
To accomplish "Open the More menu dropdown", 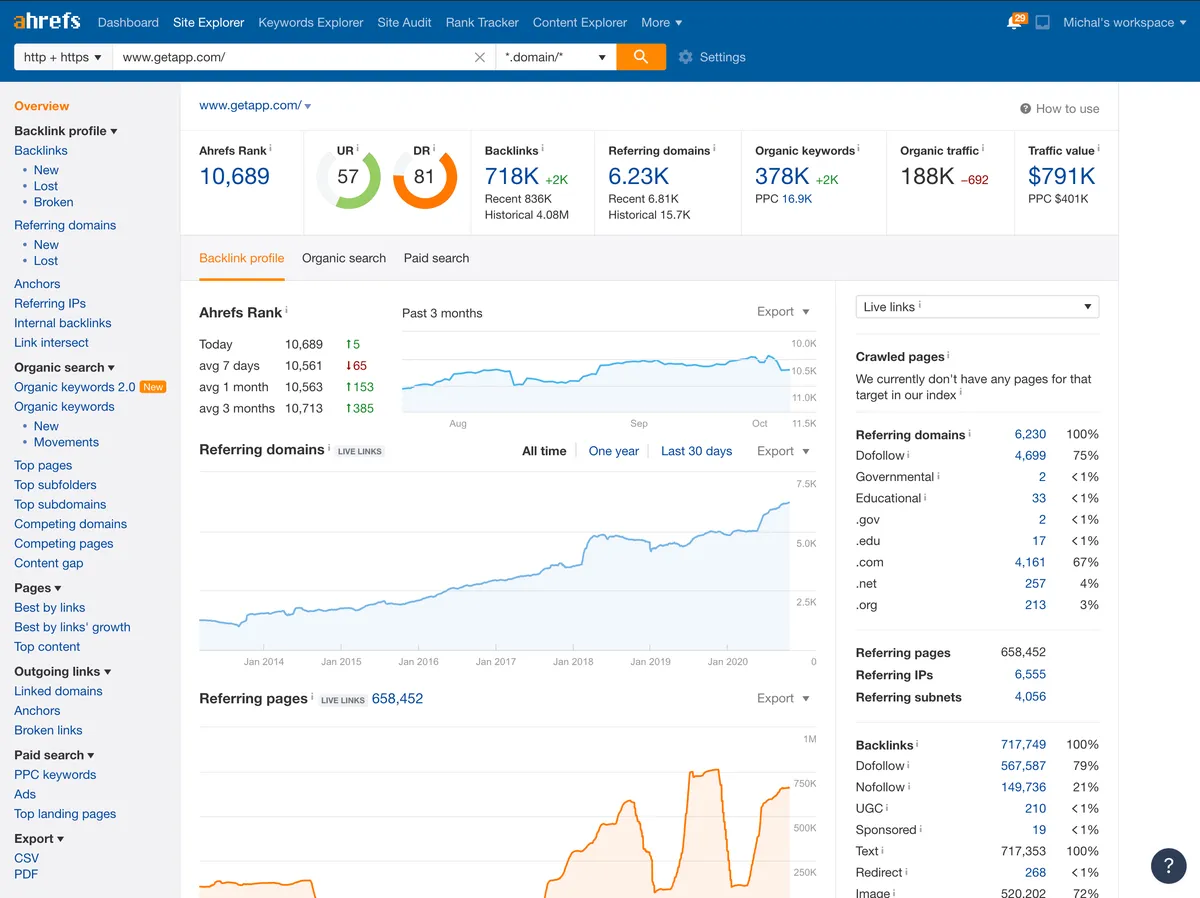I will tap(661, 22).
